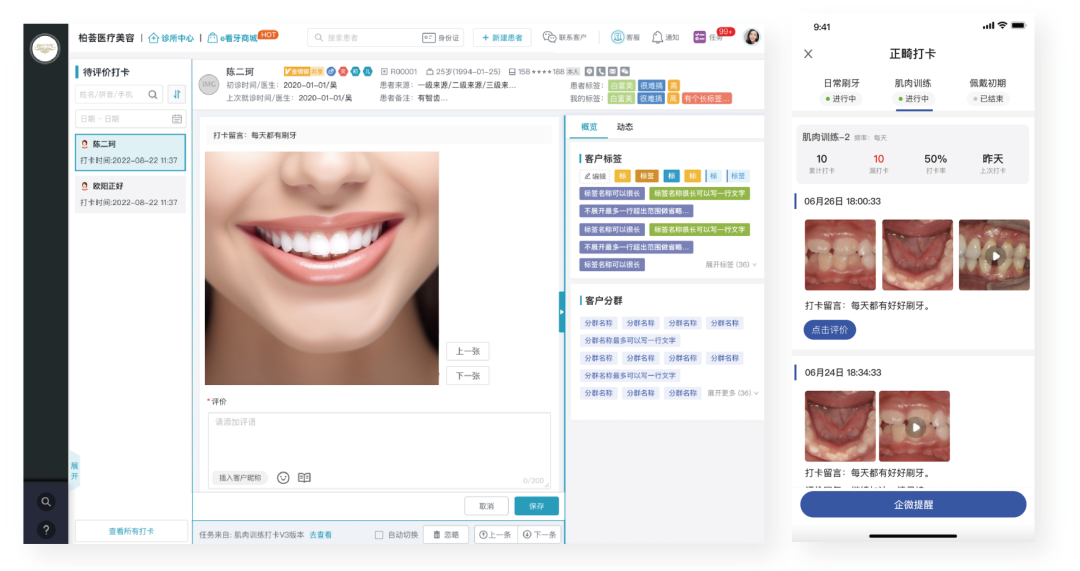This screenshot has width=1080, height=571.
Task: Close the 正畸打卡 mobile panel
Action: (x=808, y=54)
